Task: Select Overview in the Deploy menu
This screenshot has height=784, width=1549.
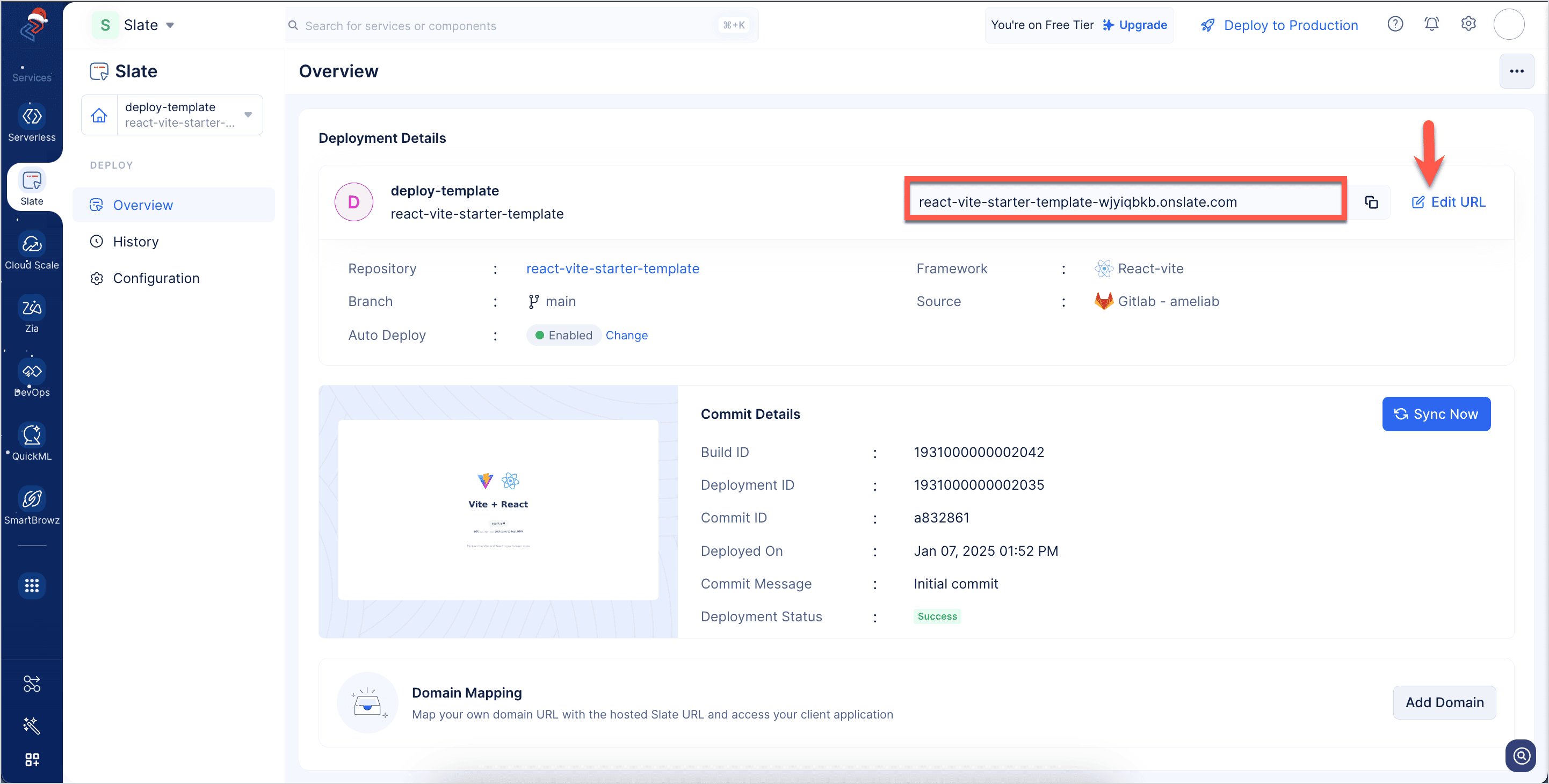Action: coord(173,205)
